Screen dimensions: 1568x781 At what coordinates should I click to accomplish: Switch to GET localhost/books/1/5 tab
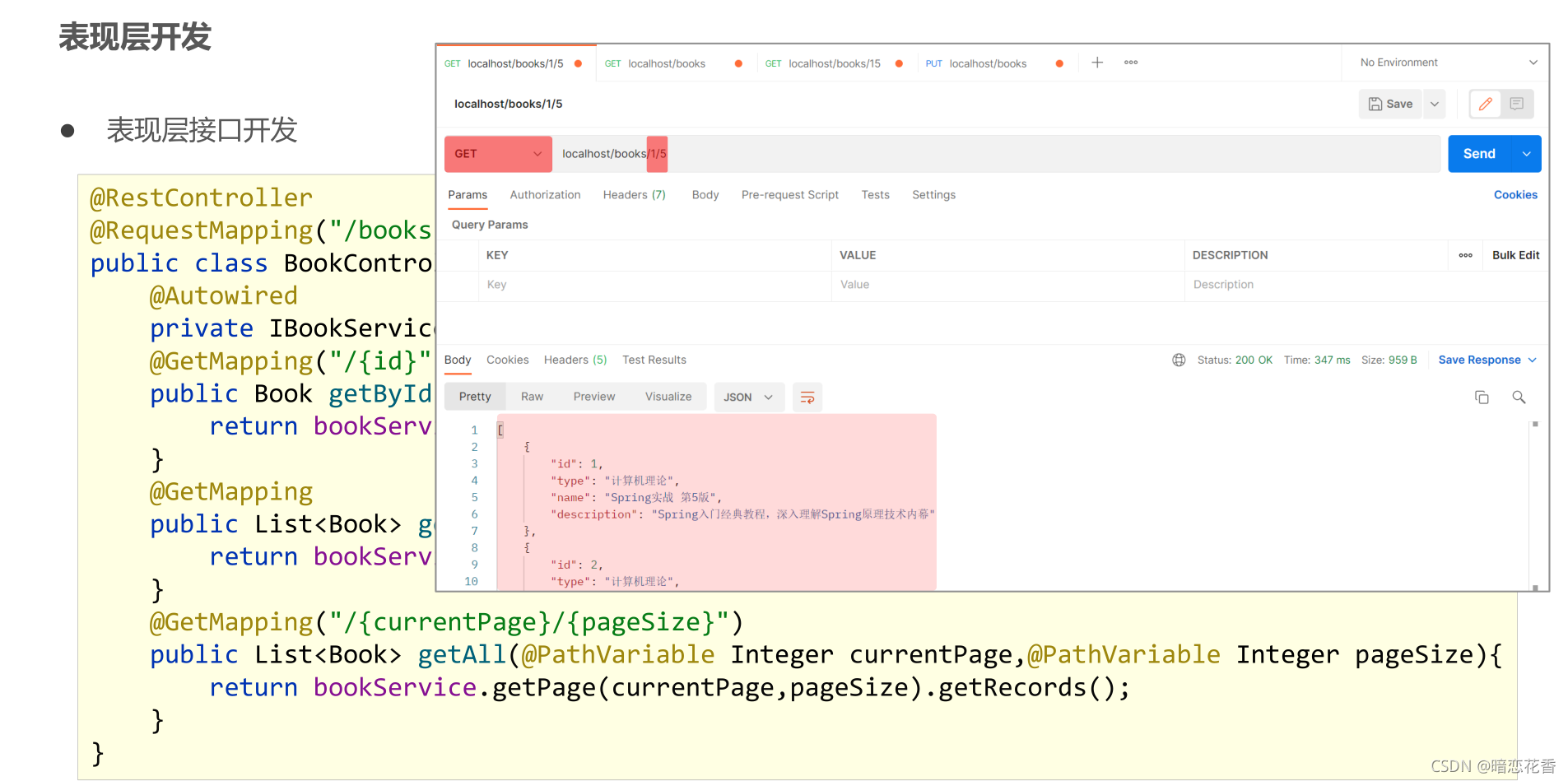coord(515,63)
